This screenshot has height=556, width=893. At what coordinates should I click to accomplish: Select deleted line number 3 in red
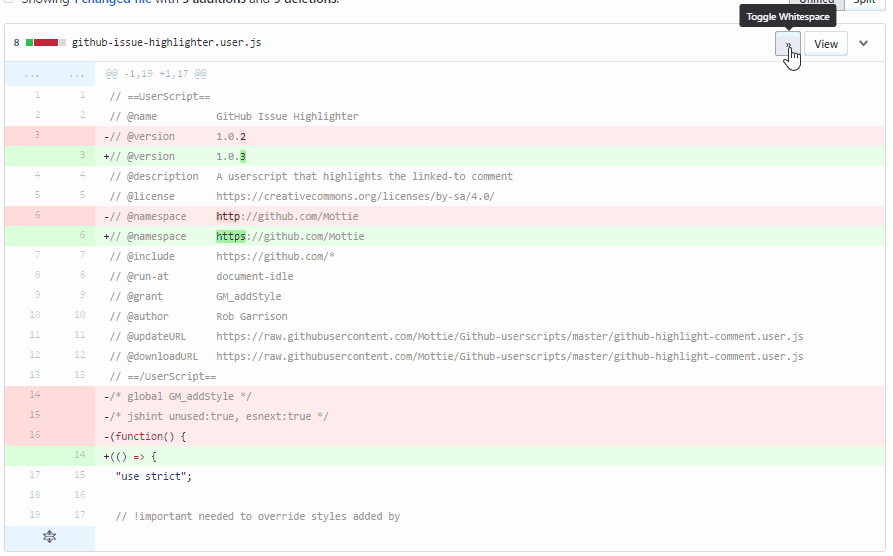36,135
